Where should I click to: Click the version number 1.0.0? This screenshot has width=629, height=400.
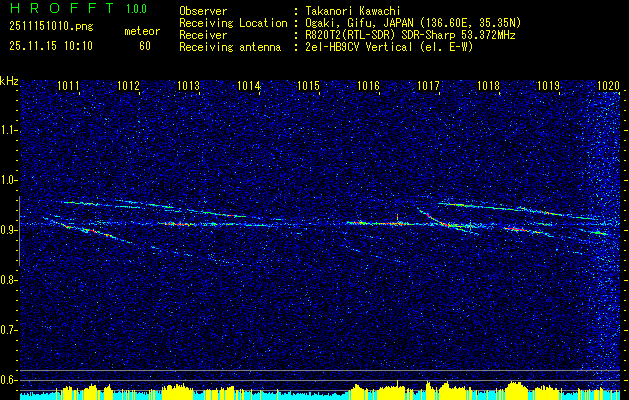click(136, 9)
